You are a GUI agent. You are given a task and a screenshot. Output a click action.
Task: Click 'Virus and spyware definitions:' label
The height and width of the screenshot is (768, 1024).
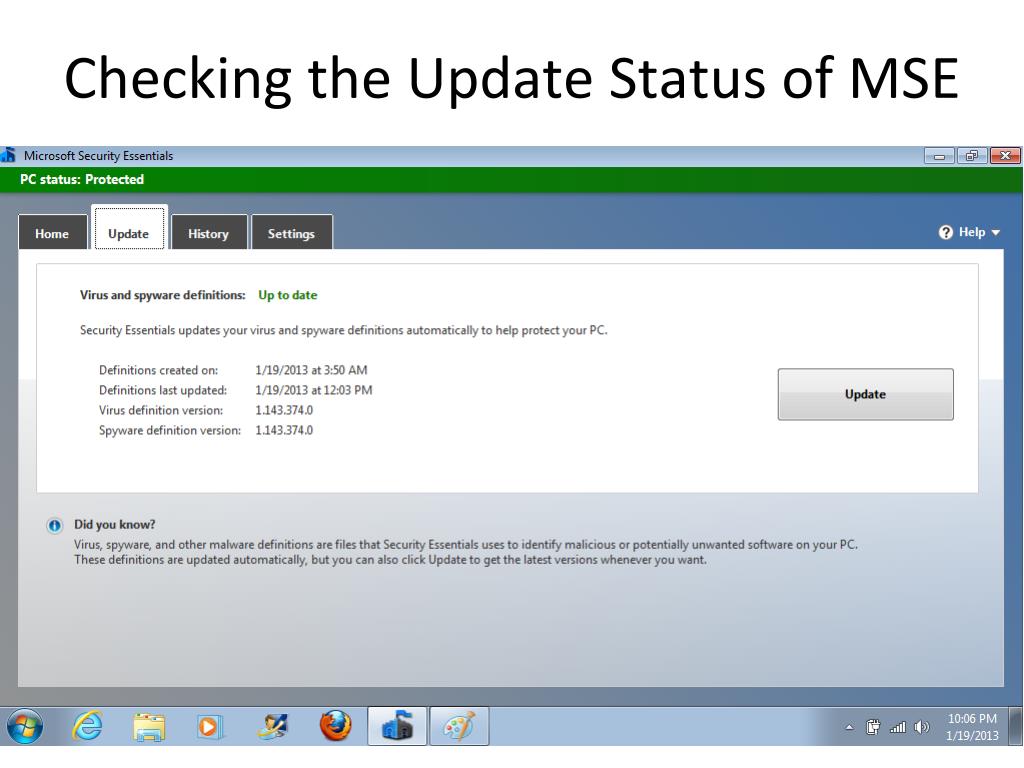click(163, 295)
